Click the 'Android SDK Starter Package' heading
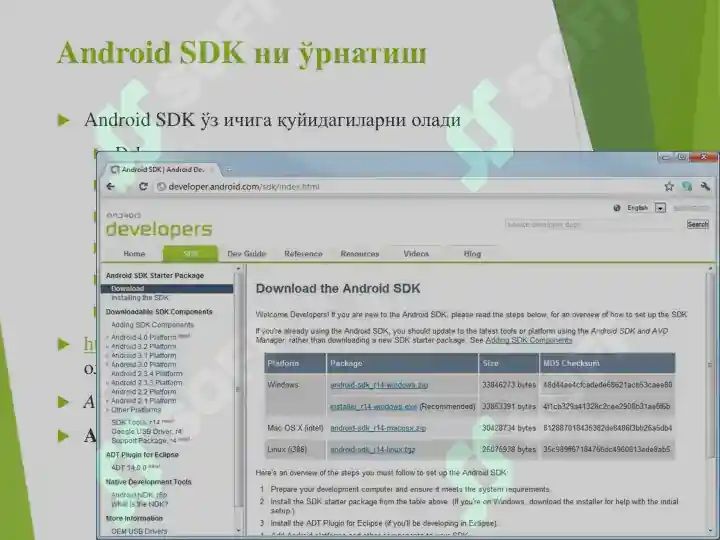This screenshot has width=720, height=540. 155,276
